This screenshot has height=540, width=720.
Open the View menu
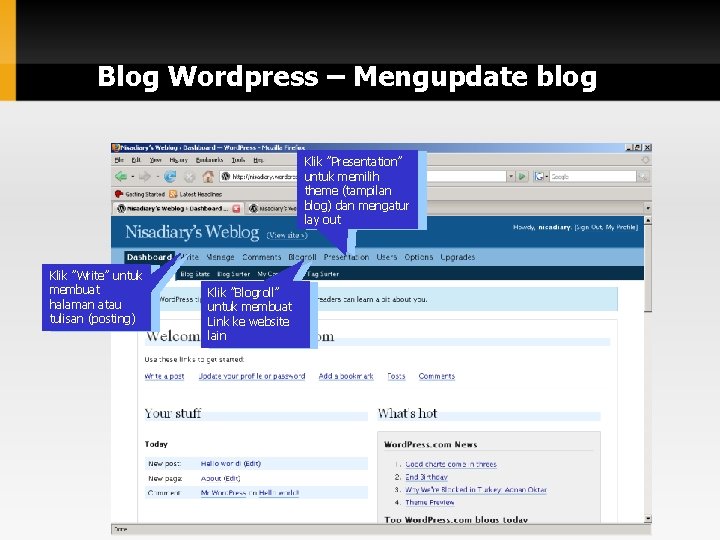(156, 160)
